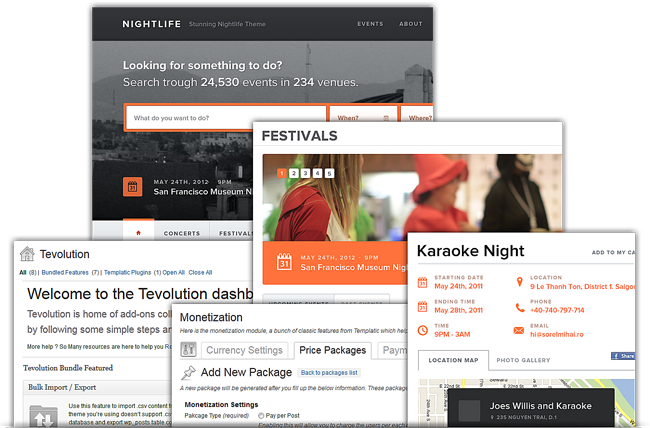Go to slide 3 in Festivals slider
The image size is (650, 428).
(x=306, y=173)
